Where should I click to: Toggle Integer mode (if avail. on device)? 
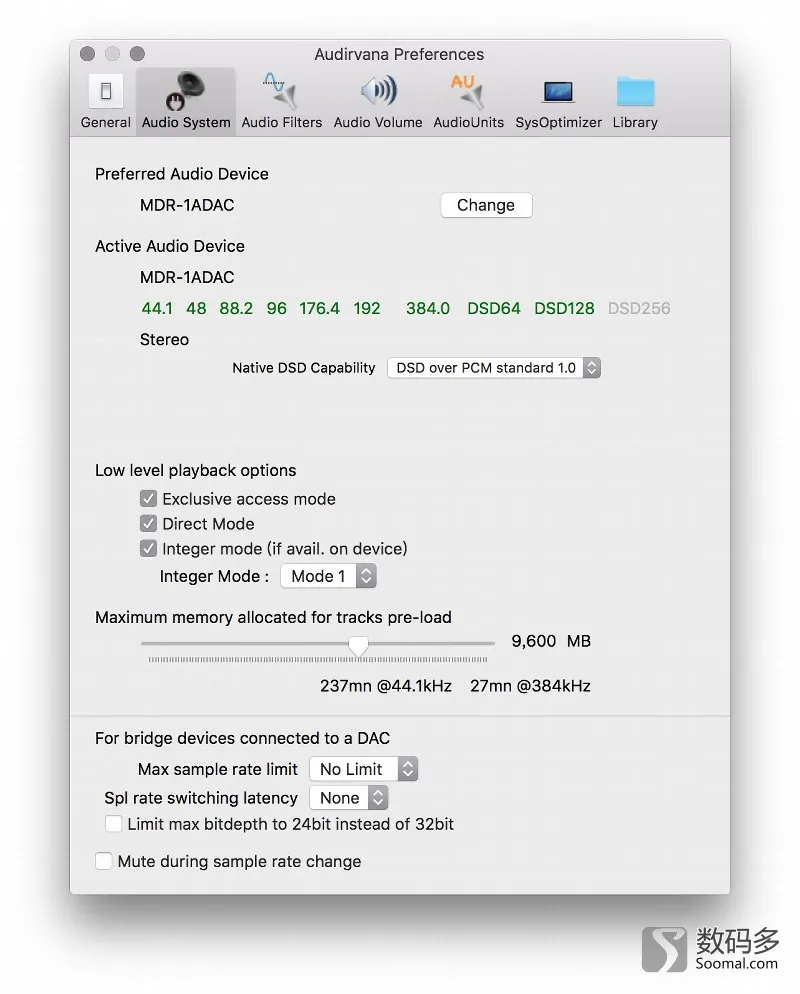pyautogui.click(x=148, y=548)
